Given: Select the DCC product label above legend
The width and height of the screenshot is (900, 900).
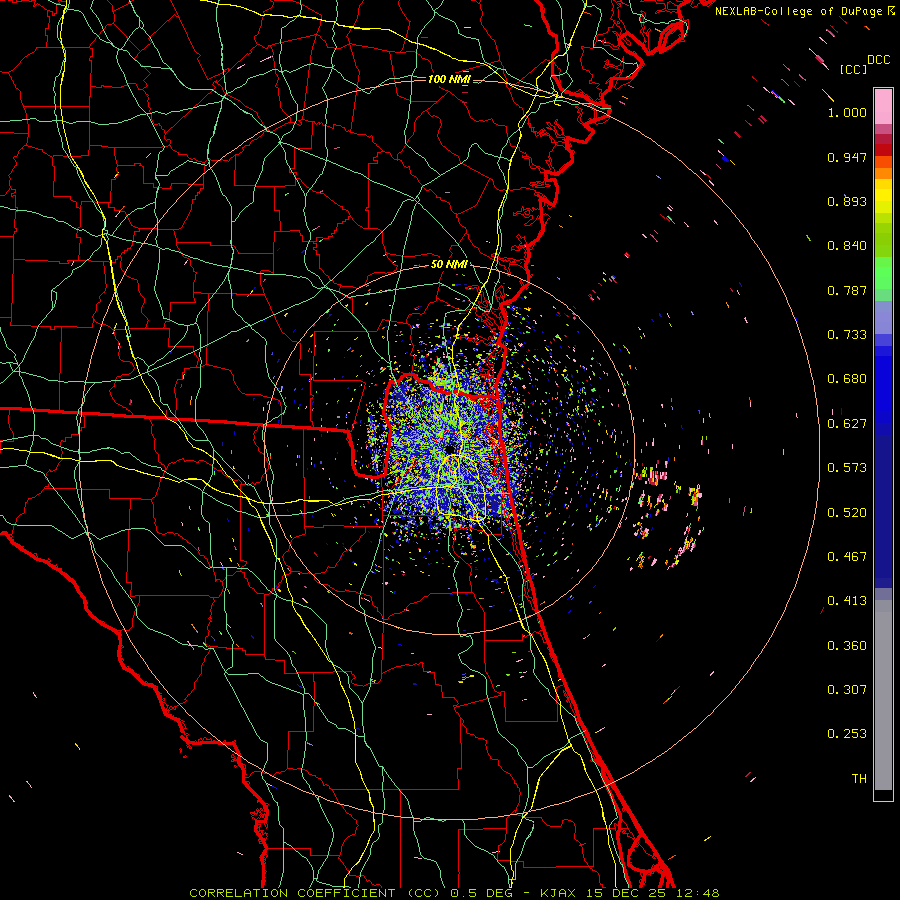Looking at the screenshot, I should click(878, 60).
